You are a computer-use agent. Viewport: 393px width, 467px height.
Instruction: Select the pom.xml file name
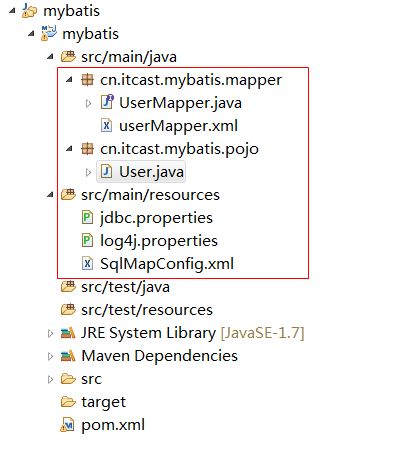[113, 426]
